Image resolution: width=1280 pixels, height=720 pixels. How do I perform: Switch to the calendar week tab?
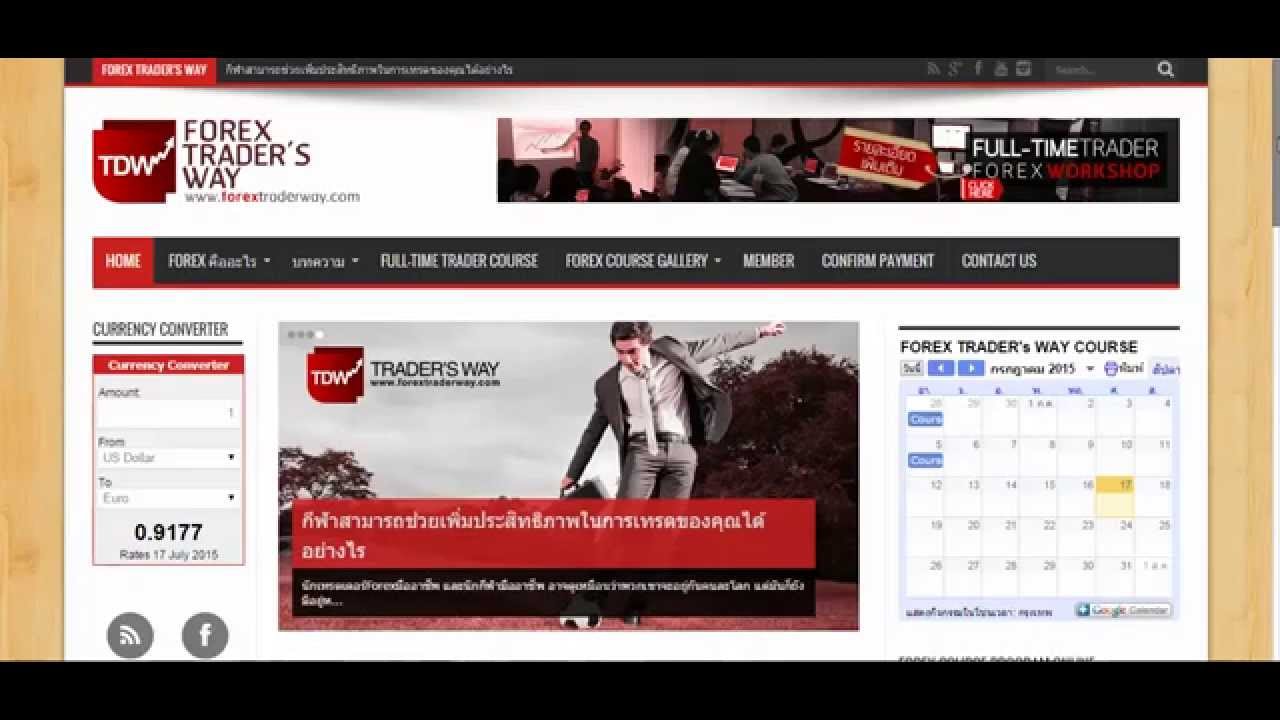tap(1166, 369)
